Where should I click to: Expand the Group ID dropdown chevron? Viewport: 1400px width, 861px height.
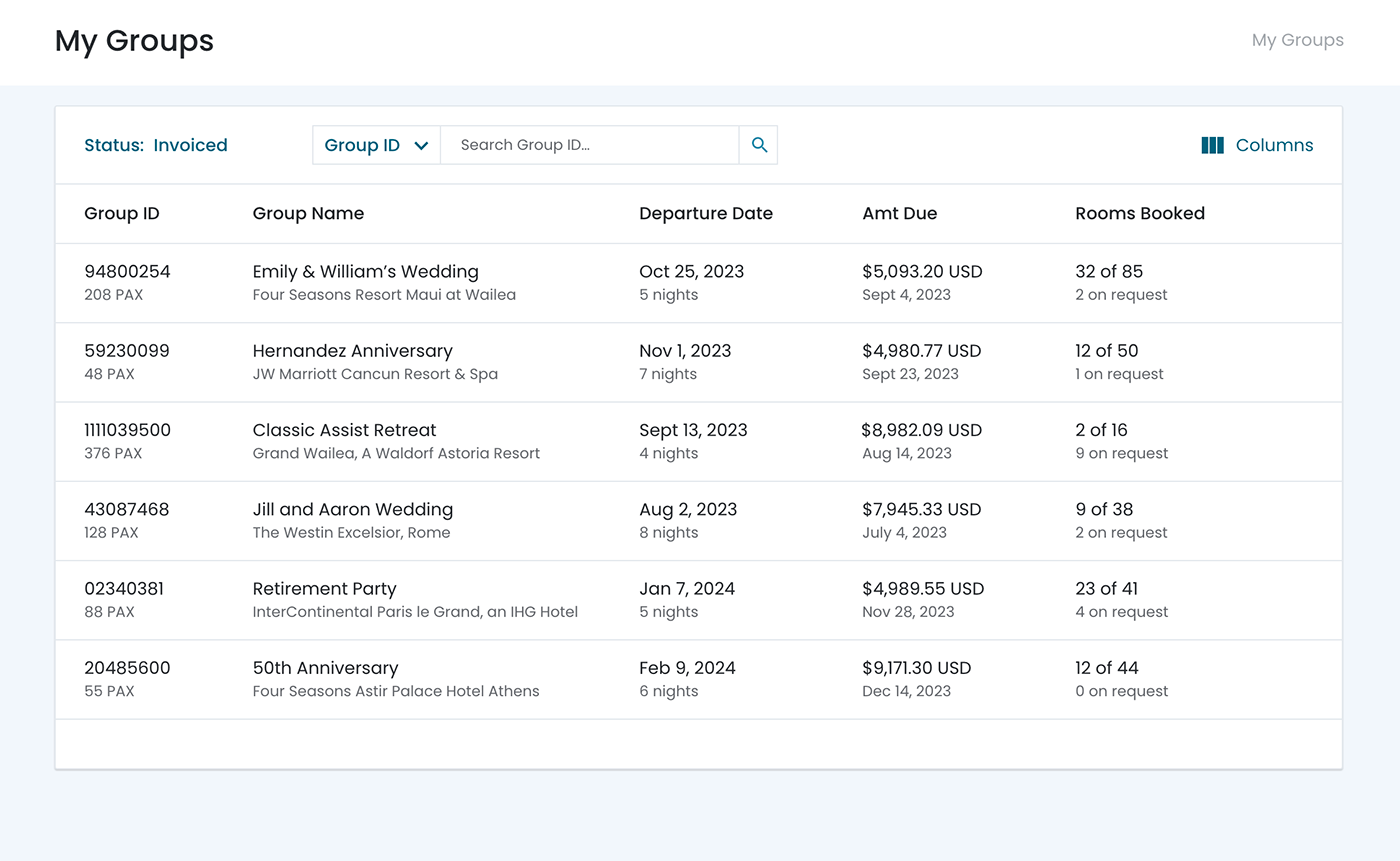click(421, 146)
